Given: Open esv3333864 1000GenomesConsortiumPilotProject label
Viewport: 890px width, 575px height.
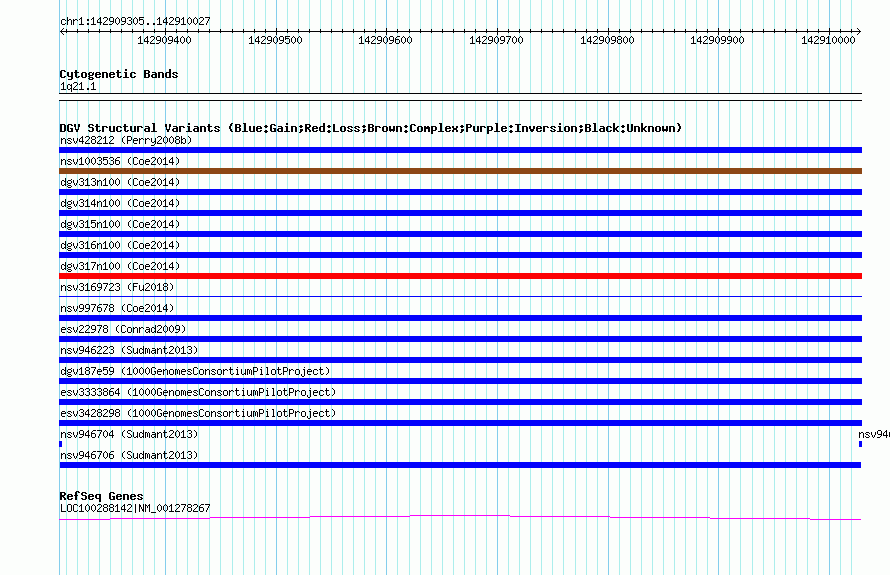Looking at the screenshot, I should point(198,392).
